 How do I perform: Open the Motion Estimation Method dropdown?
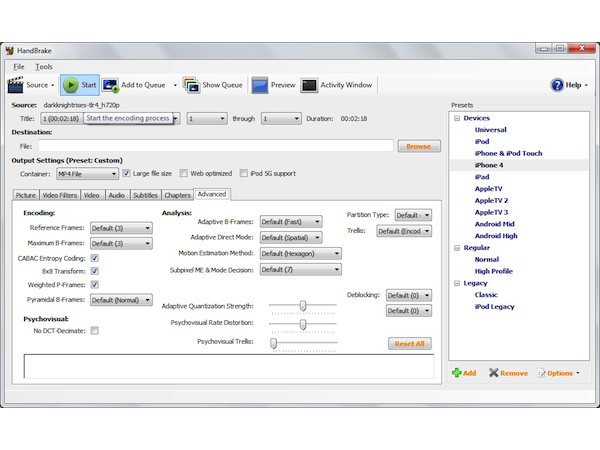click(300, 253)
